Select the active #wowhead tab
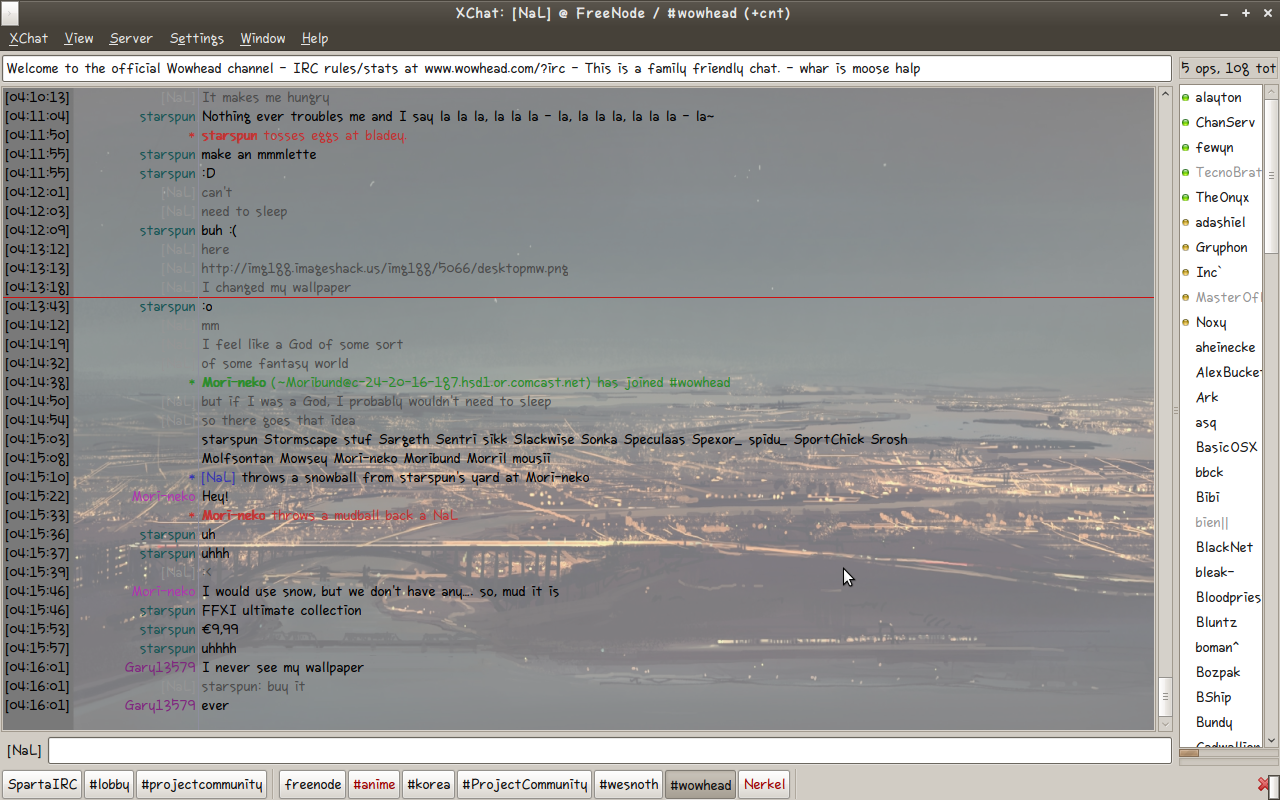The width and height of the screenshot is (1280, 800). pos(700,784)
